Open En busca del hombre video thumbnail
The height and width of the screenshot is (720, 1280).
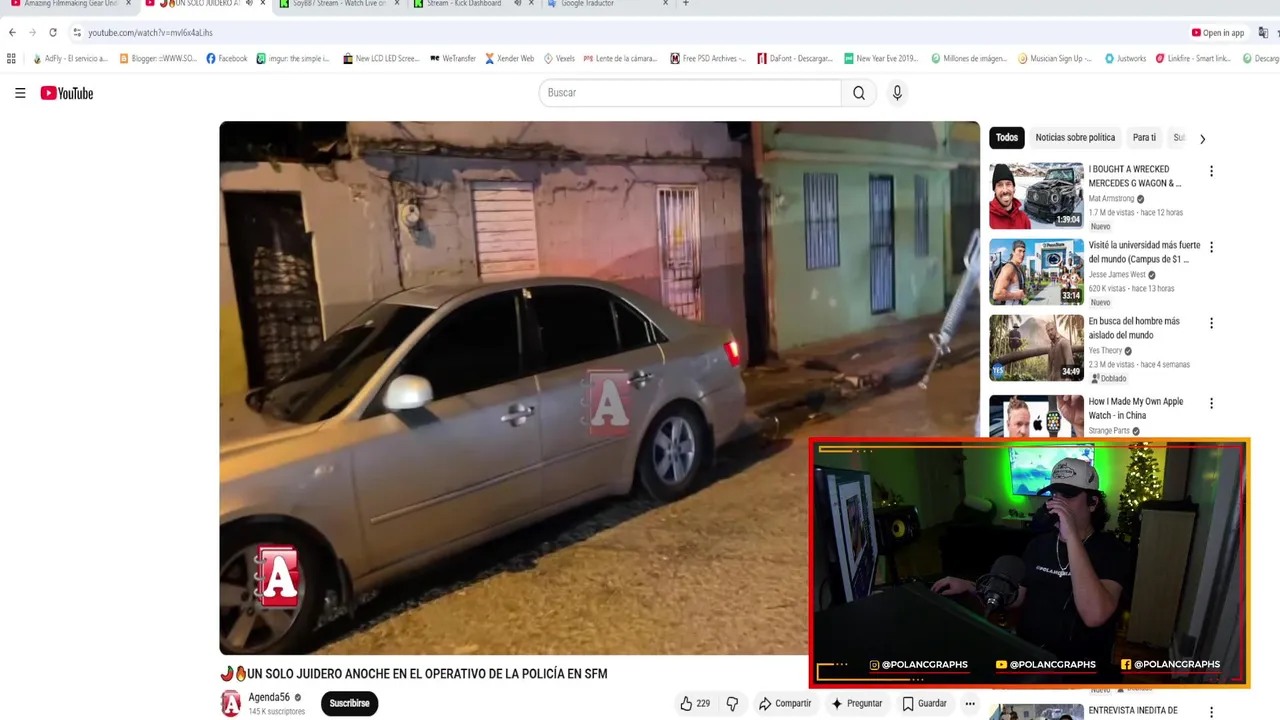(x=1036, y=348)
